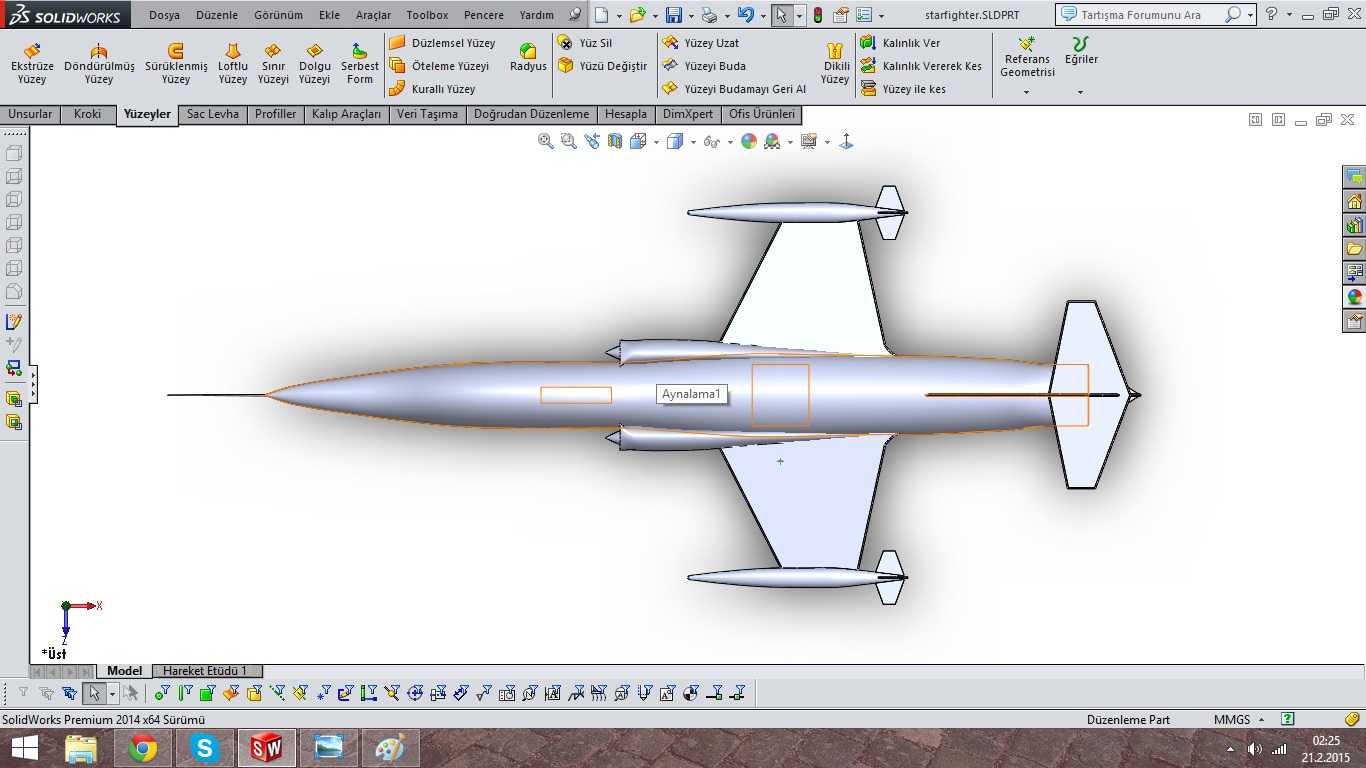The width and height of the screenshot is (1366, 768).
Task: Expand the Display Style dropdown arrow
Action: tap(693, 143)
